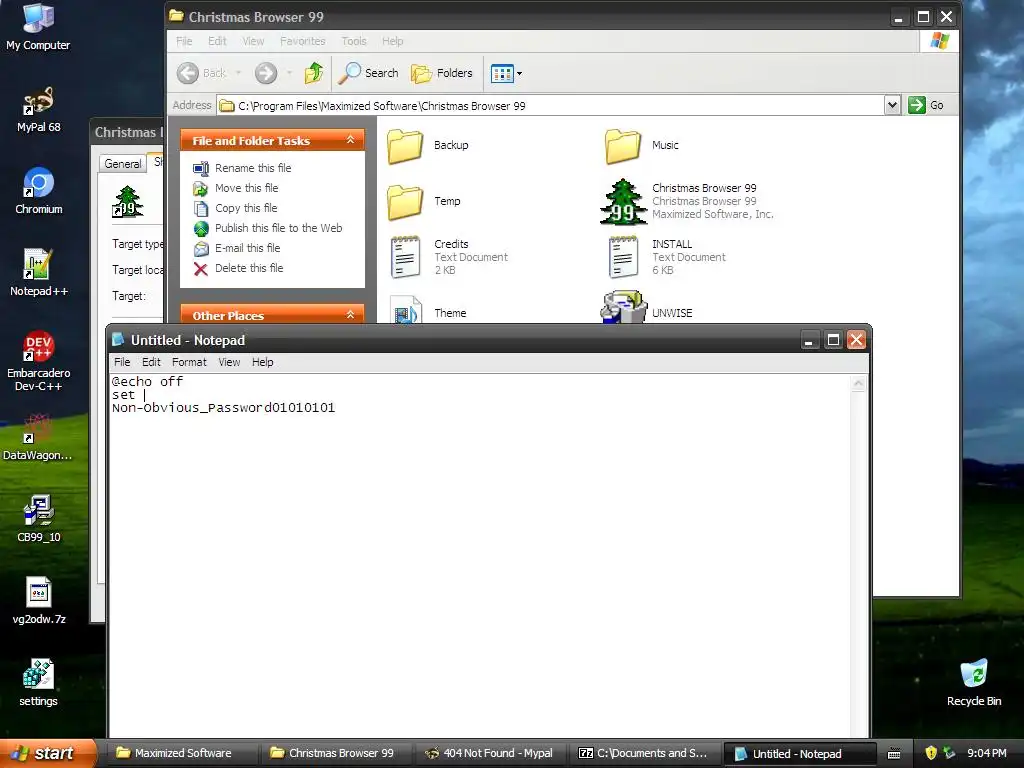1024x768 pixels.
Task: Open Notepad View menu
Action: pos(229,362)
